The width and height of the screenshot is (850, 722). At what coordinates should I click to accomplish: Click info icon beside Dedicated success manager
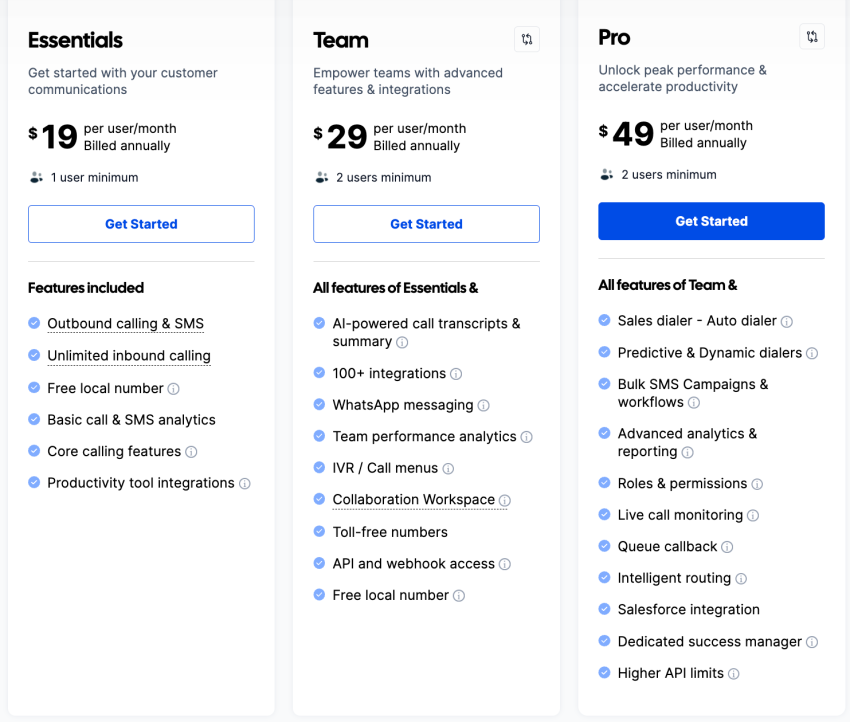[x=812, y=642]
